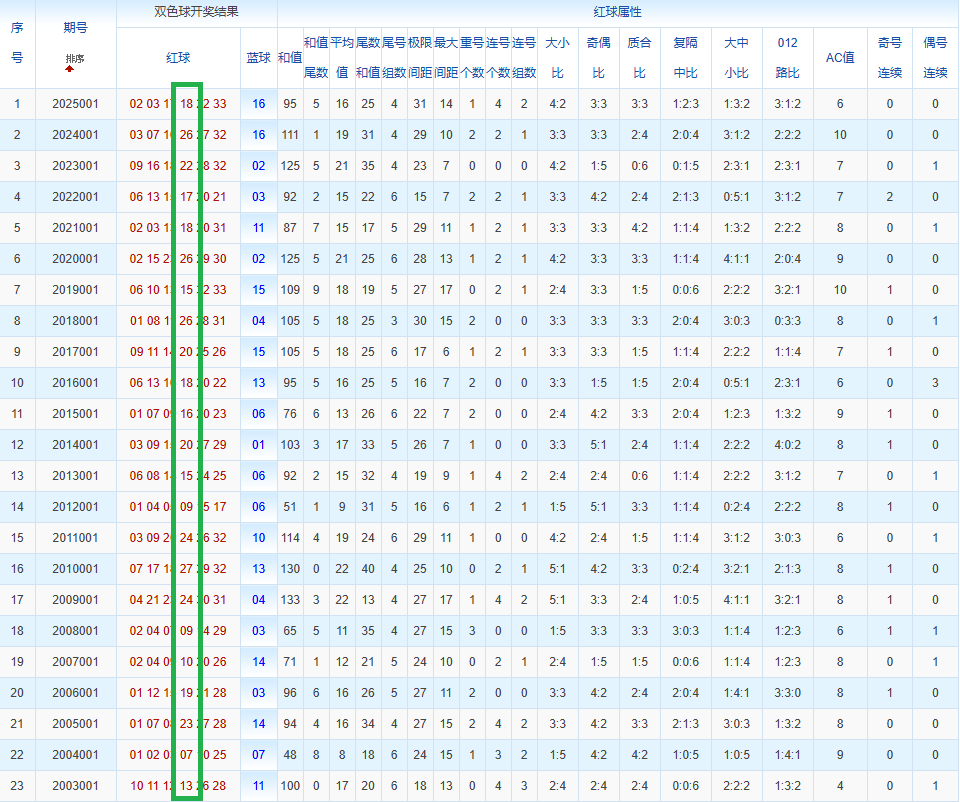This screenshot has width=960, height=802.
Task: Click period number 2025001
Action: pyautogui.click(x=75, y=104)
